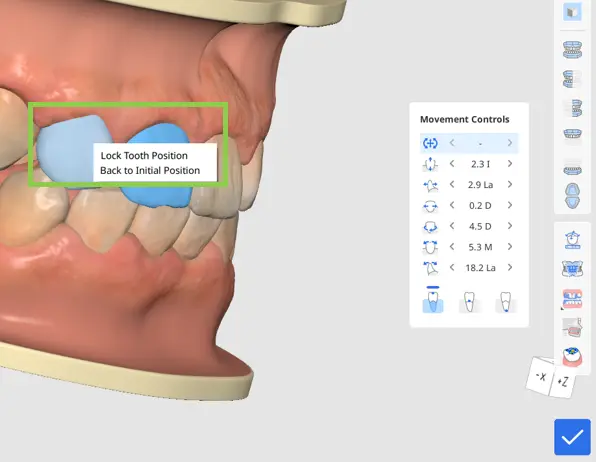Increase the 0.2 D value
The height and width of the screenshot is (462, 596).
[510, 205]
